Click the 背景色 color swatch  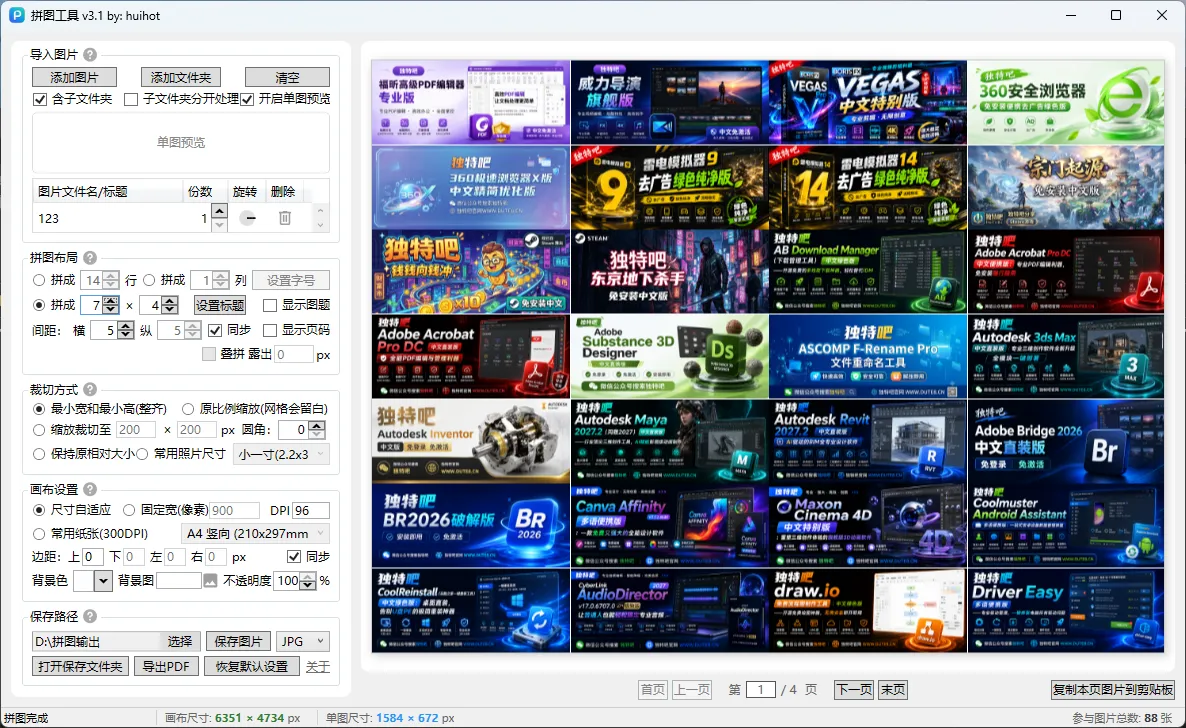pyautogui.click(x=83, y=580)
